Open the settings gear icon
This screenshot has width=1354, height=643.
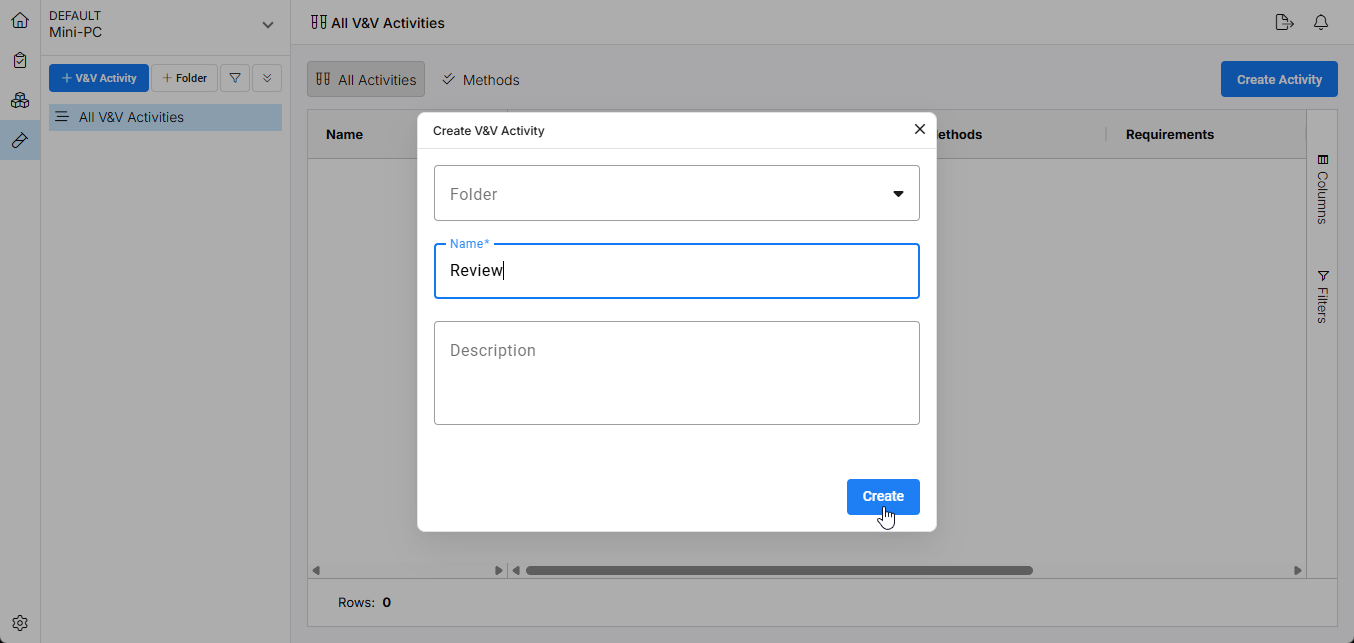click(20, 623)
